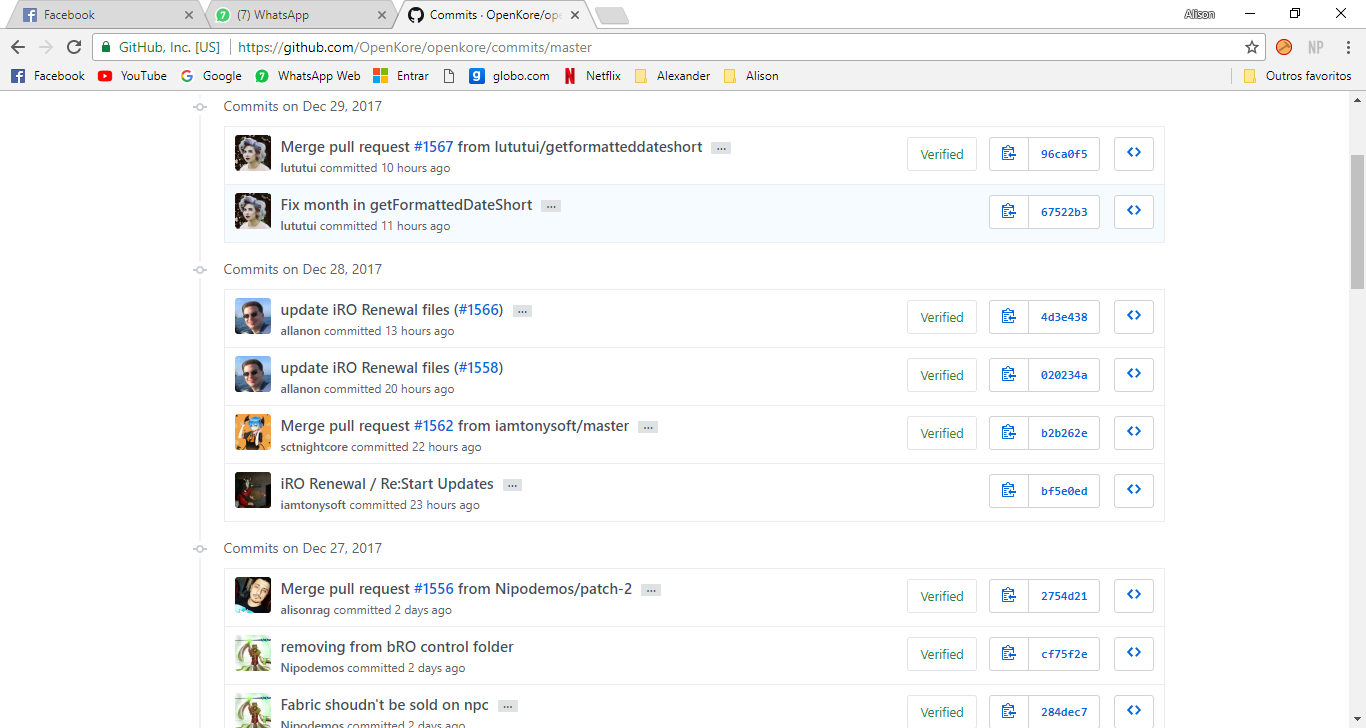Copy the full SHA for commit 4d3e438

[x=1009, y=317]
